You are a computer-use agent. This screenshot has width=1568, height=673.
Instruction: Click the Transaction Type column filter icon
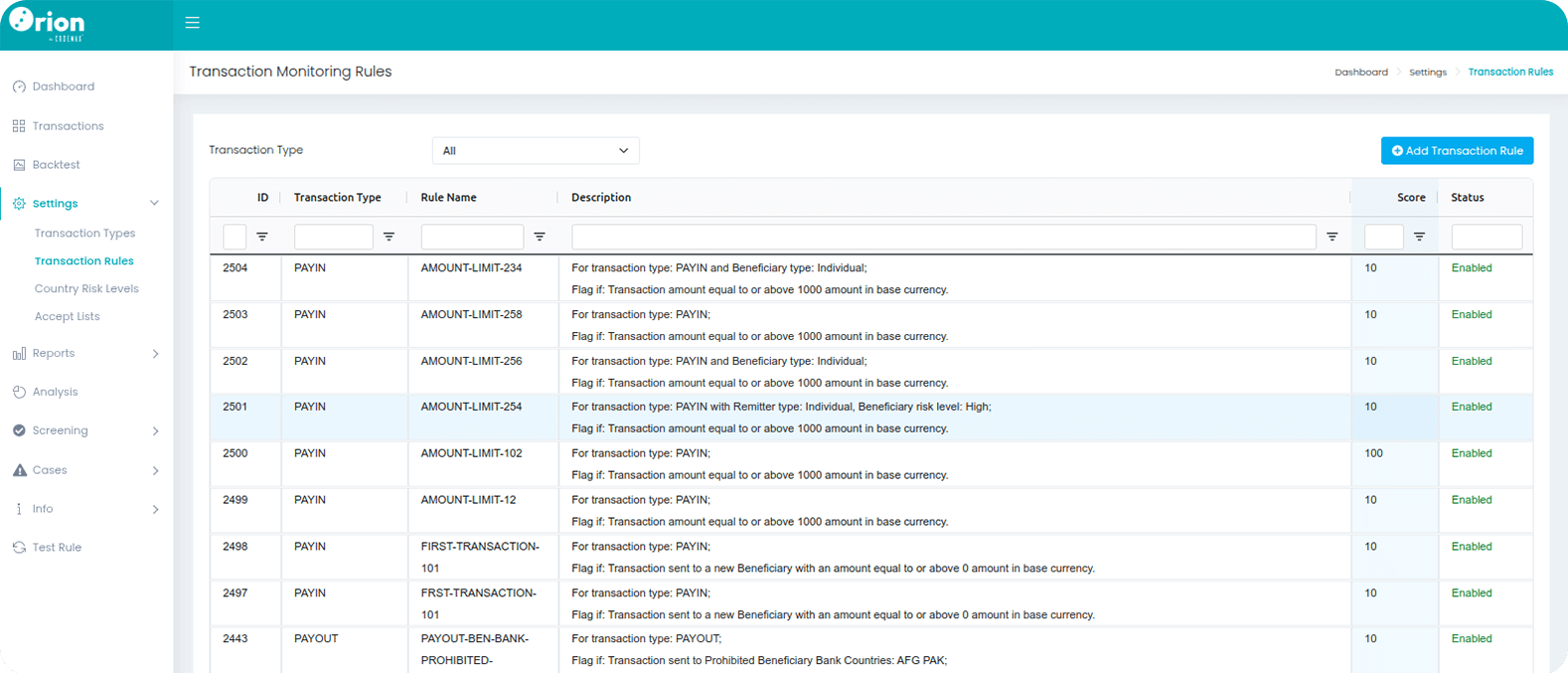[390, 237]
